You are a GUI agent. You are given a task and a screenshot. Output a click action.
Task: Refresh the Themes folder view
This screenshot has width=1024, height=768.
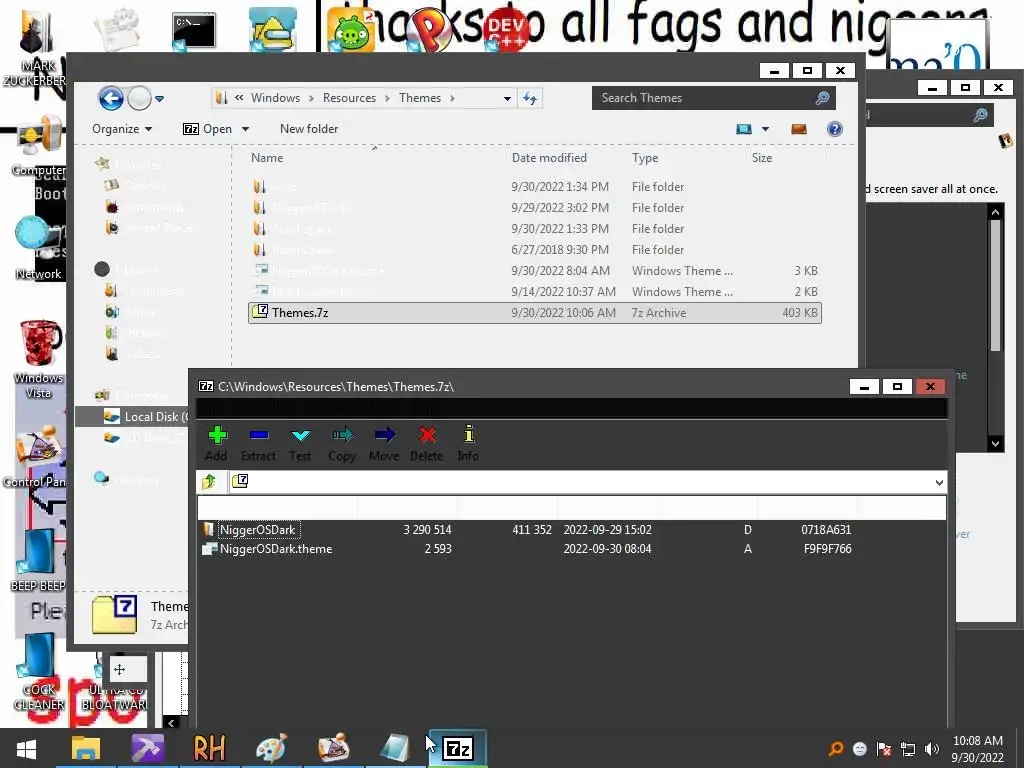(530, 99)
